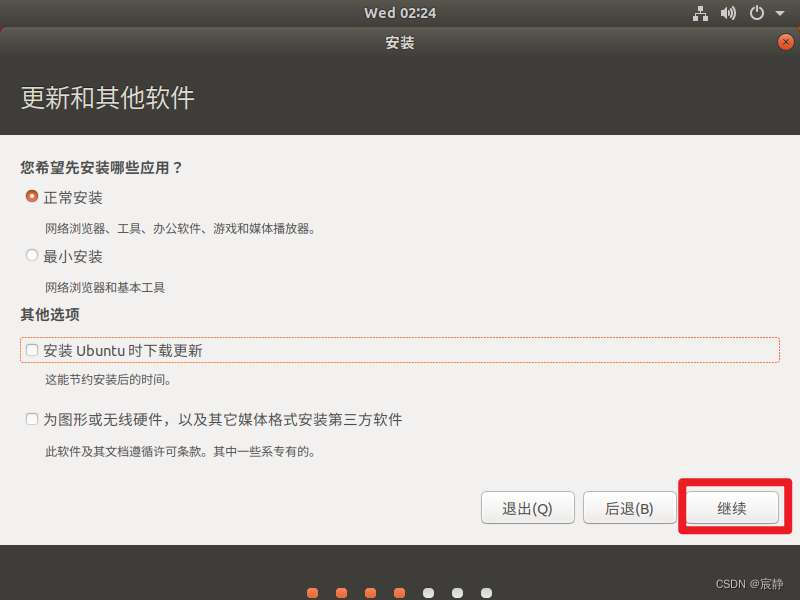
Task: Click the volume speaker icon in top bar
Action: click(726, 13)
